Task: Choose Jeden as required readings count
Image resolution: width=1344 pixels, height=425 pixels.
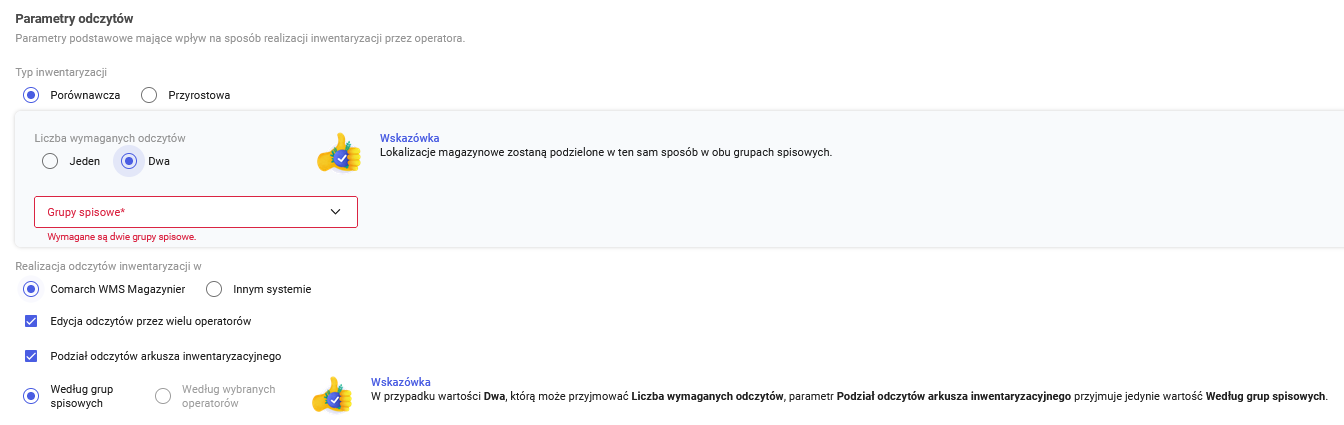Action: click(50, 161)
